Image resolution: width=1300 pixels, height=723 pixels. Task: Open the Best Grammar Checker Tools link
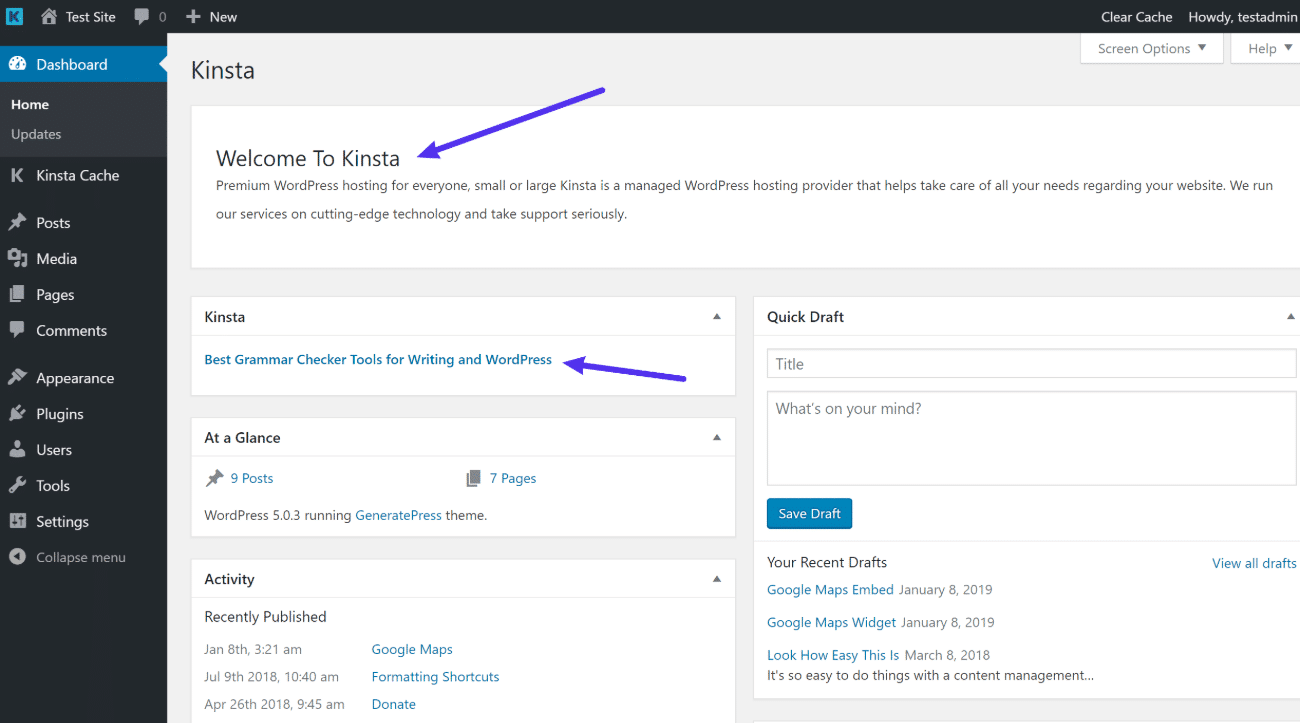378,359
